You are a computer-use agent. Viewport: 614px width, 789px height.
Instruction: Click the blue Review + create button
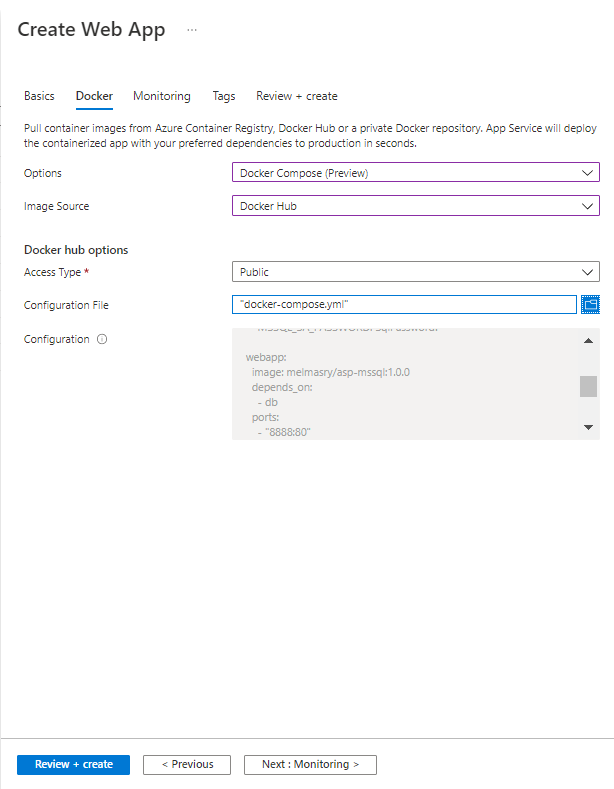73,764
